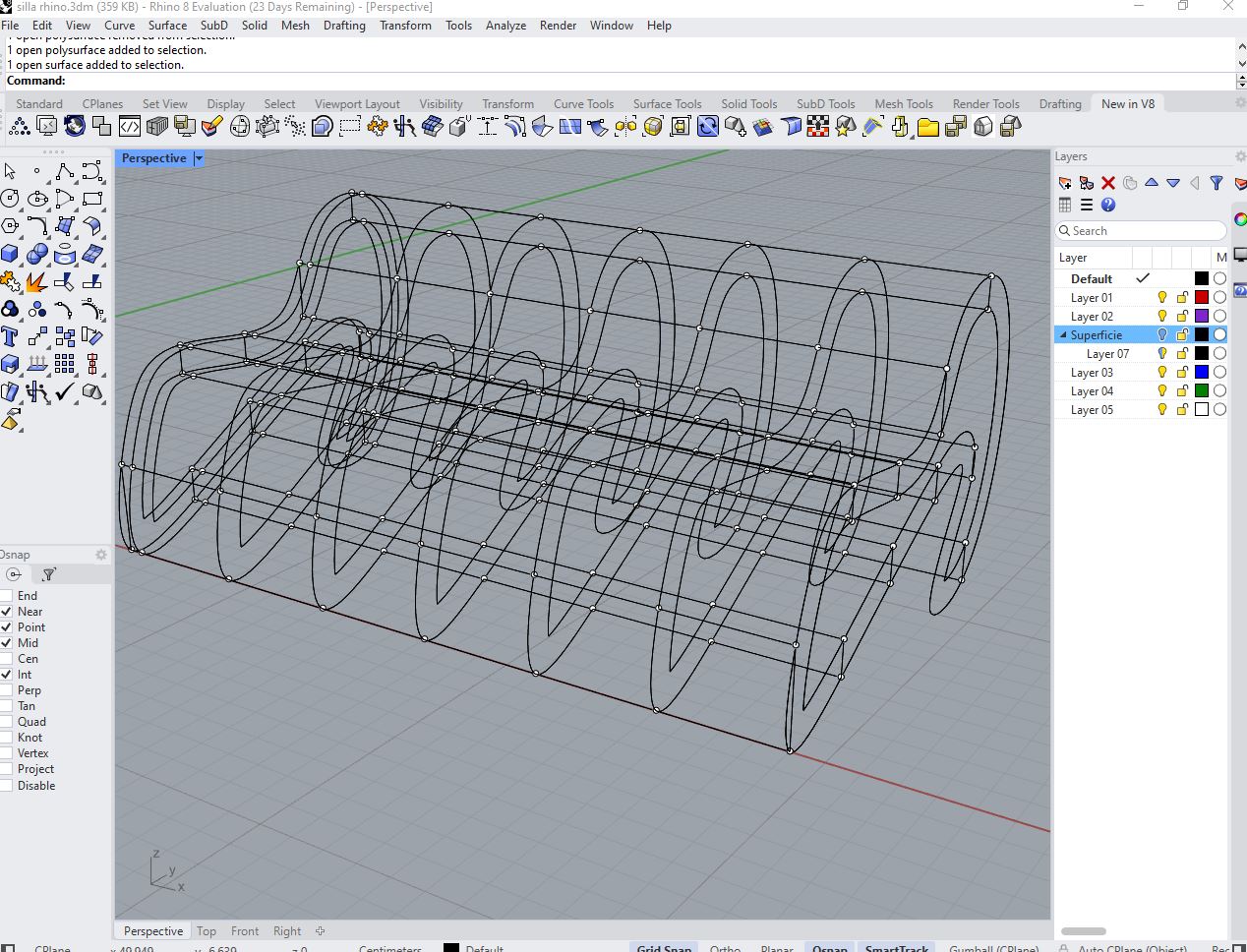Select the control point curve tool
Image resolution: width=1247 pixels, height=952 pixels.
(64, 169)
